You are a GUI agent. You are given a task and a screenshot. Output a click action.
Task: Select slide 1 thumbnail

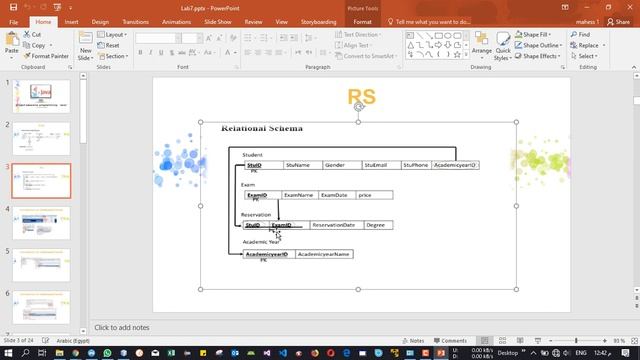41,96
